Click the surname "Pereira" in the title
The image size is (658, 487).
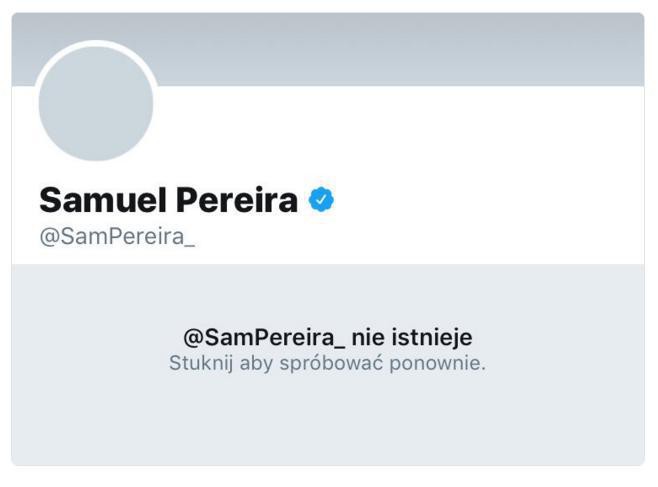click(x=237, y=200)
